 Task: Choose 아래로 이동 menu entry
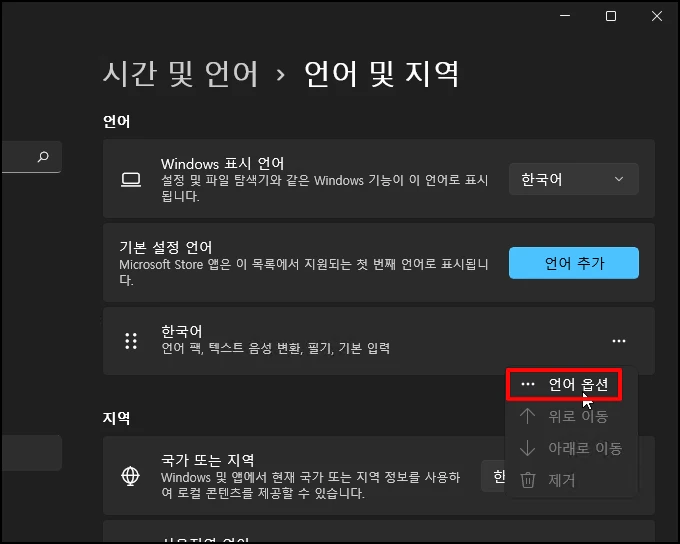coord(572,448)
